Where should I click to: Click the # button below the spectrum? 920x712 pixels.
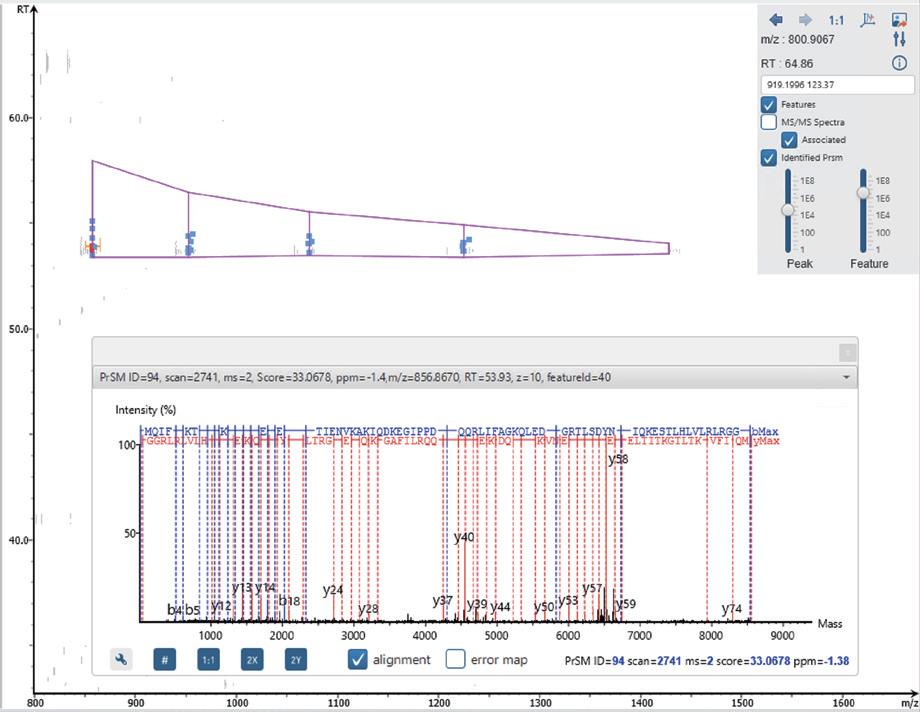pos(165,659)
